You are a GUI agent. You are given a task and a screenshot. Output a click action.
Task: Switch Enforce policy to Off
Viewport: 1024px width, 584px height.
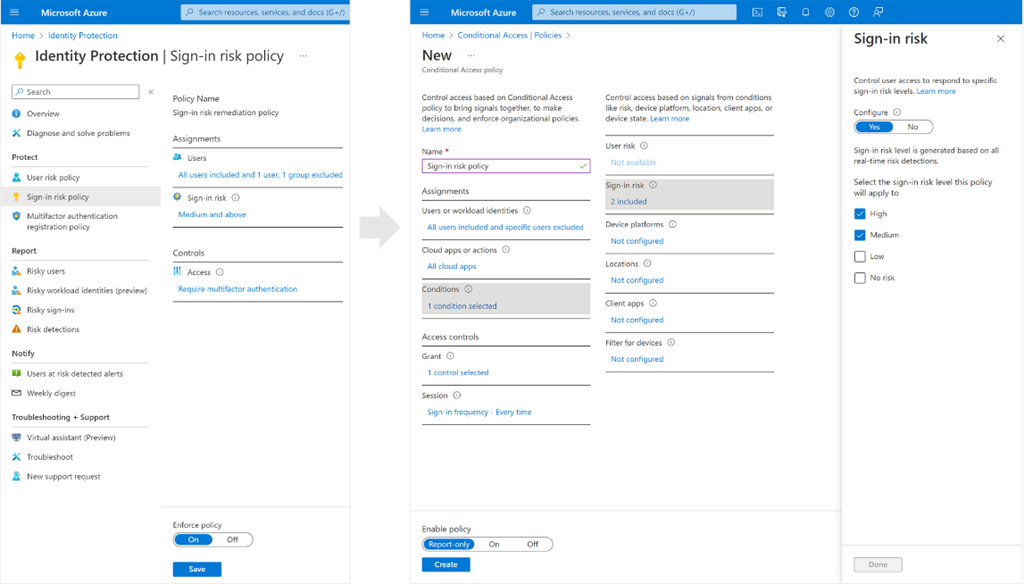coord(232,540)
